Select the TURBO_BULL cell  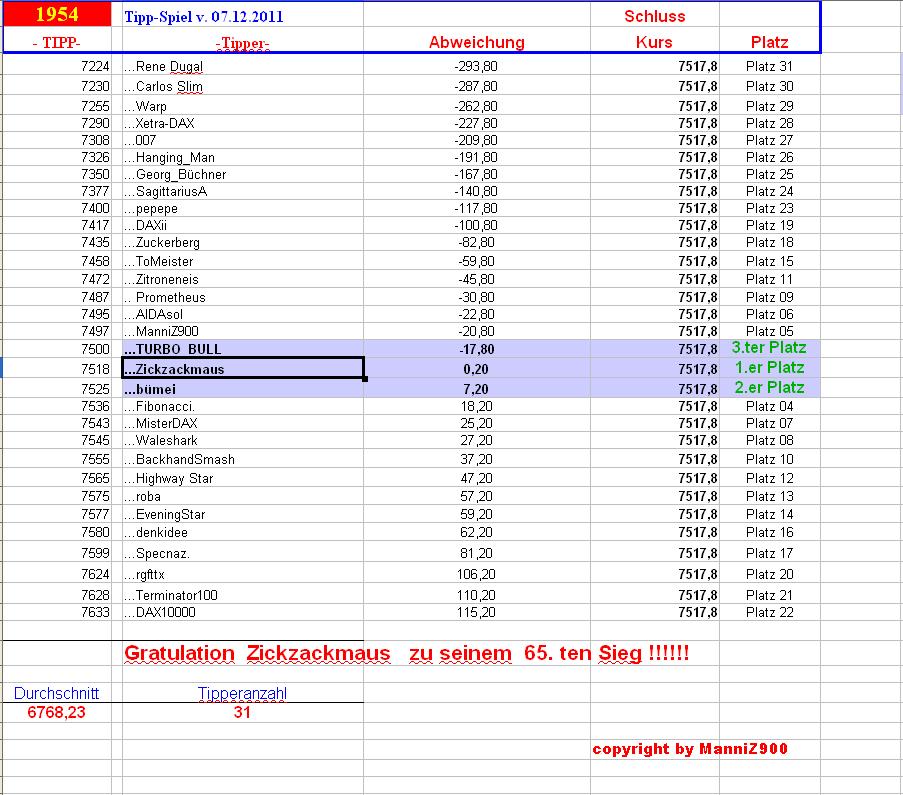coord(242,349)
